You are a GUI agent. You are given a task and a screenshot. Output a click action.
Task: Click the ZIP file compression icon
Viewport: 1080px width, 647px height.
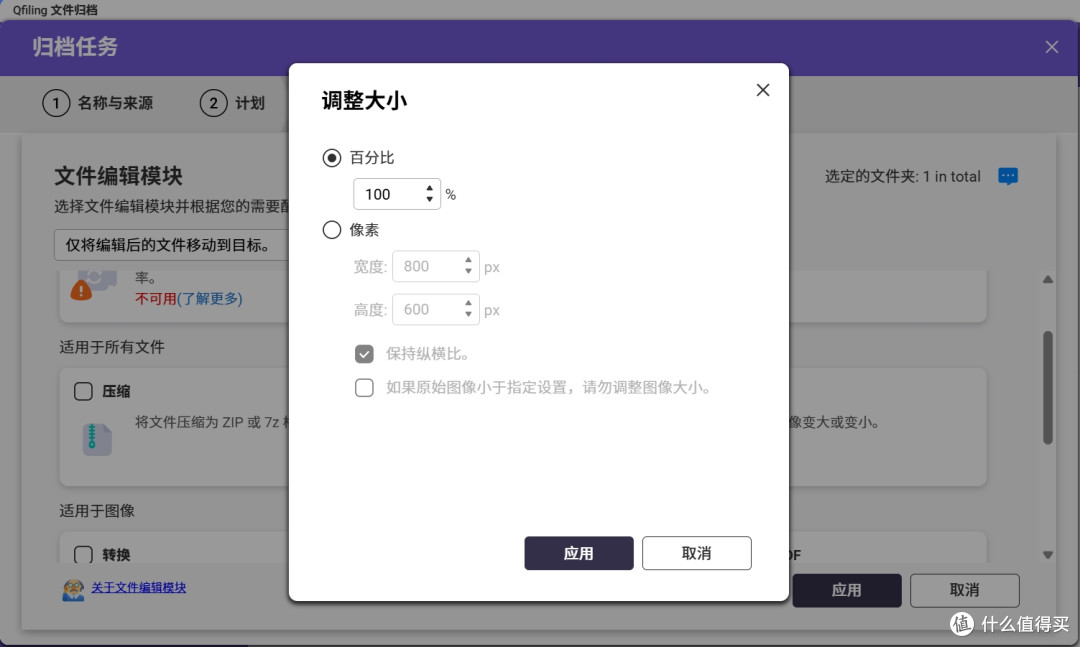click(97, 440)
